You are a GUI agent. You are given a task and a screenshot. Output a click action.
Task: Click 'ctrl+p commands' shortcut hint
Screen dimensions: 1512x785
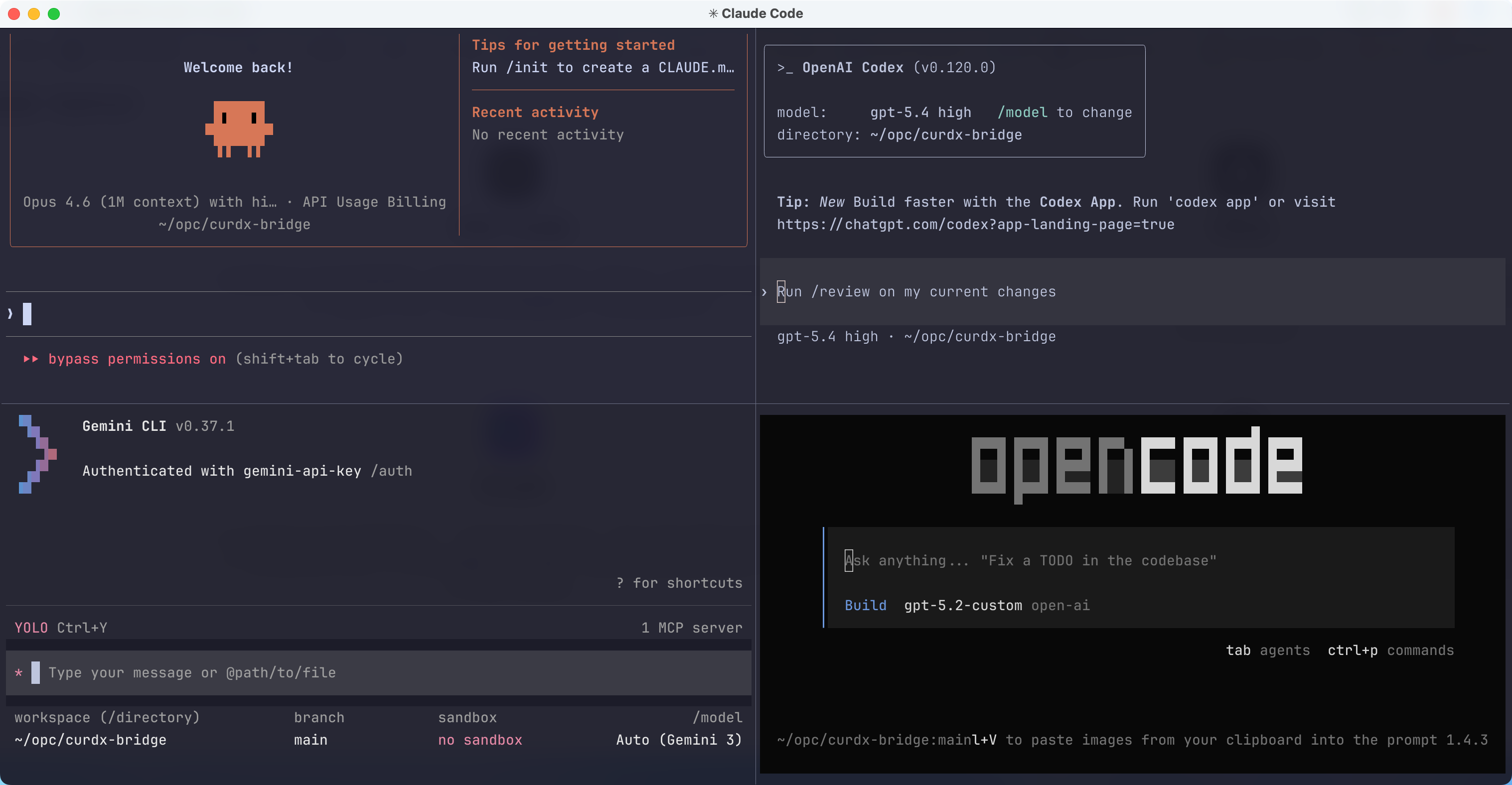tap(1390, 650)
